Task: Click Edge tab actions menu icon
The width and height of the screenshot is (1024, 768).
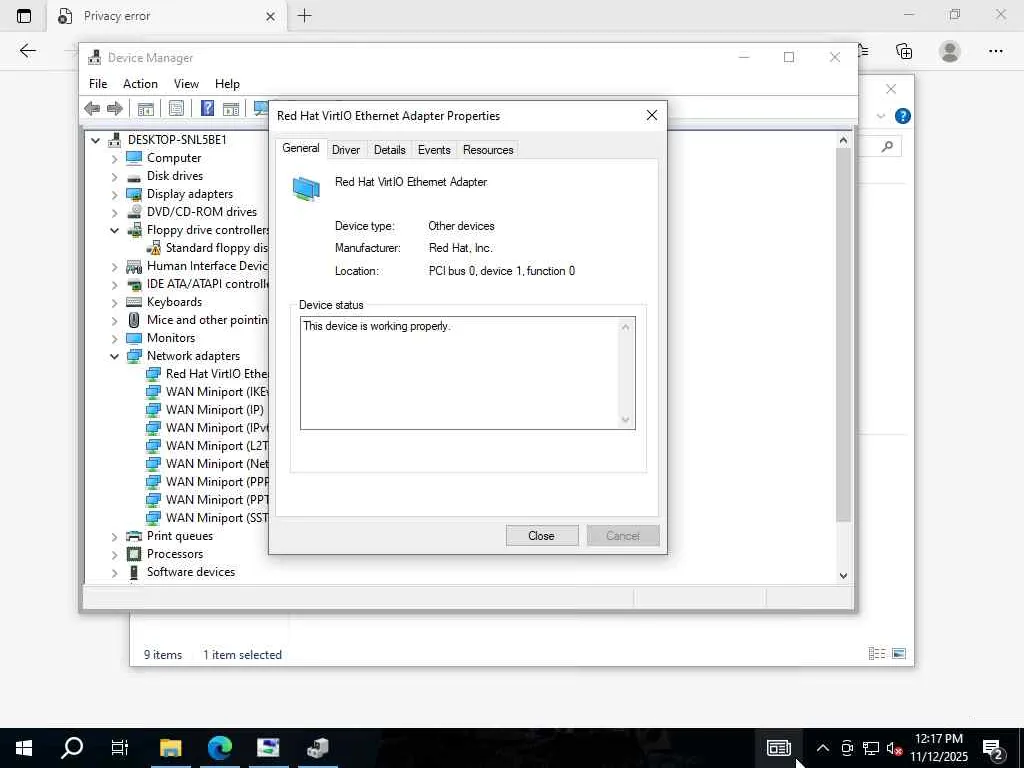Action: tap(24, 16)
